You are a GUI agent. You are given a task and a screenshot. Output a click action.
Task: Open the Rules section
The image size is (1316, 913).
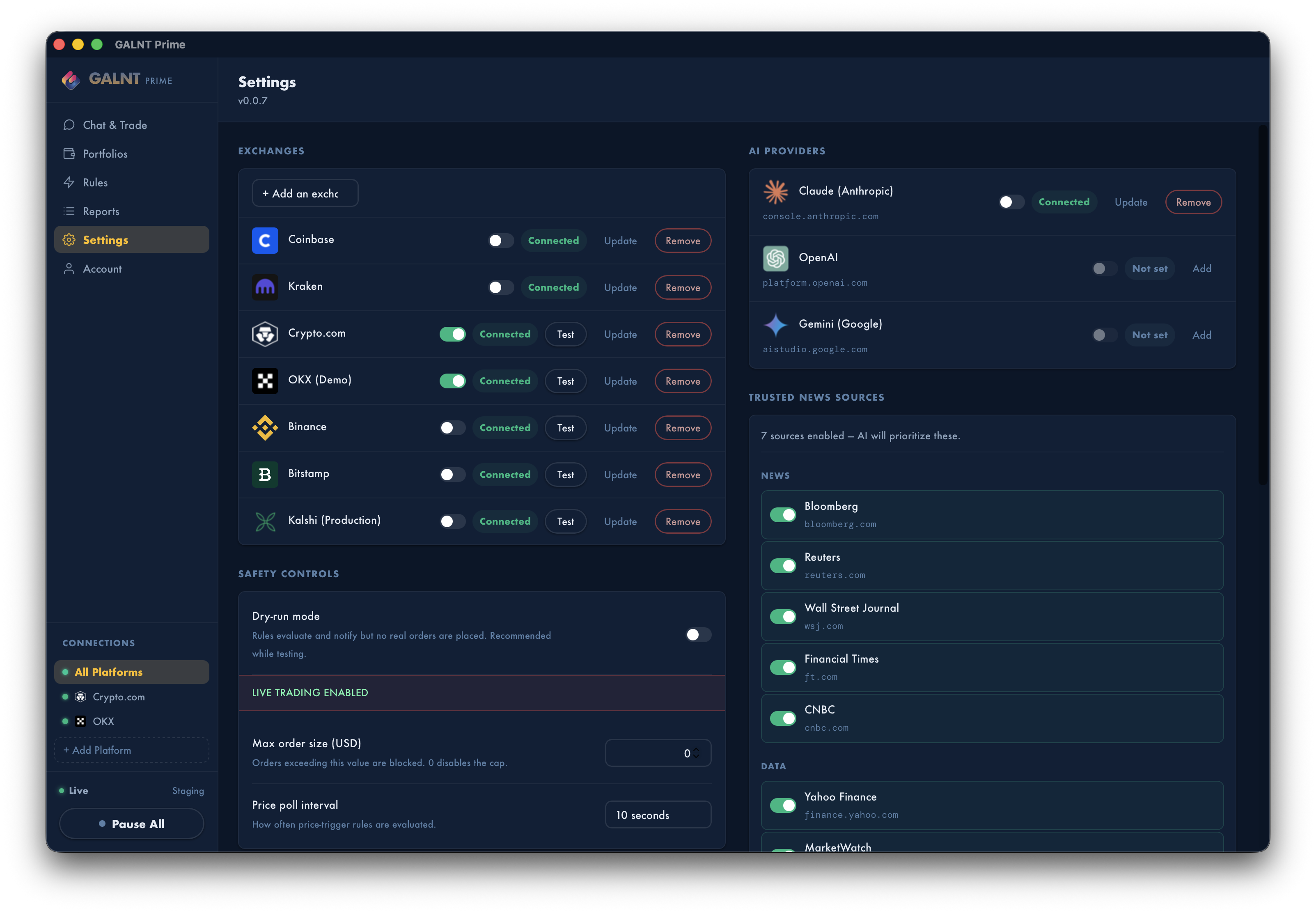point(131,183)
